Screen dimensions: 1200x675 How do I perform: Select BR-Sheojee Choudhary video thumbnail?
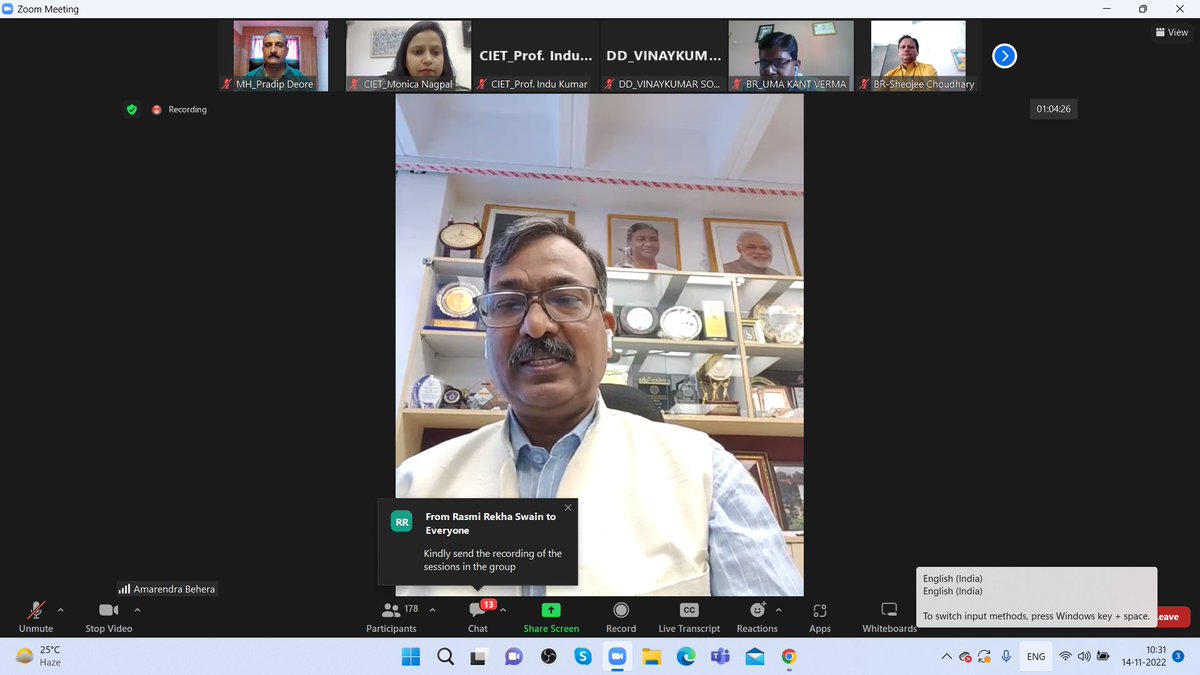[918, 56]
